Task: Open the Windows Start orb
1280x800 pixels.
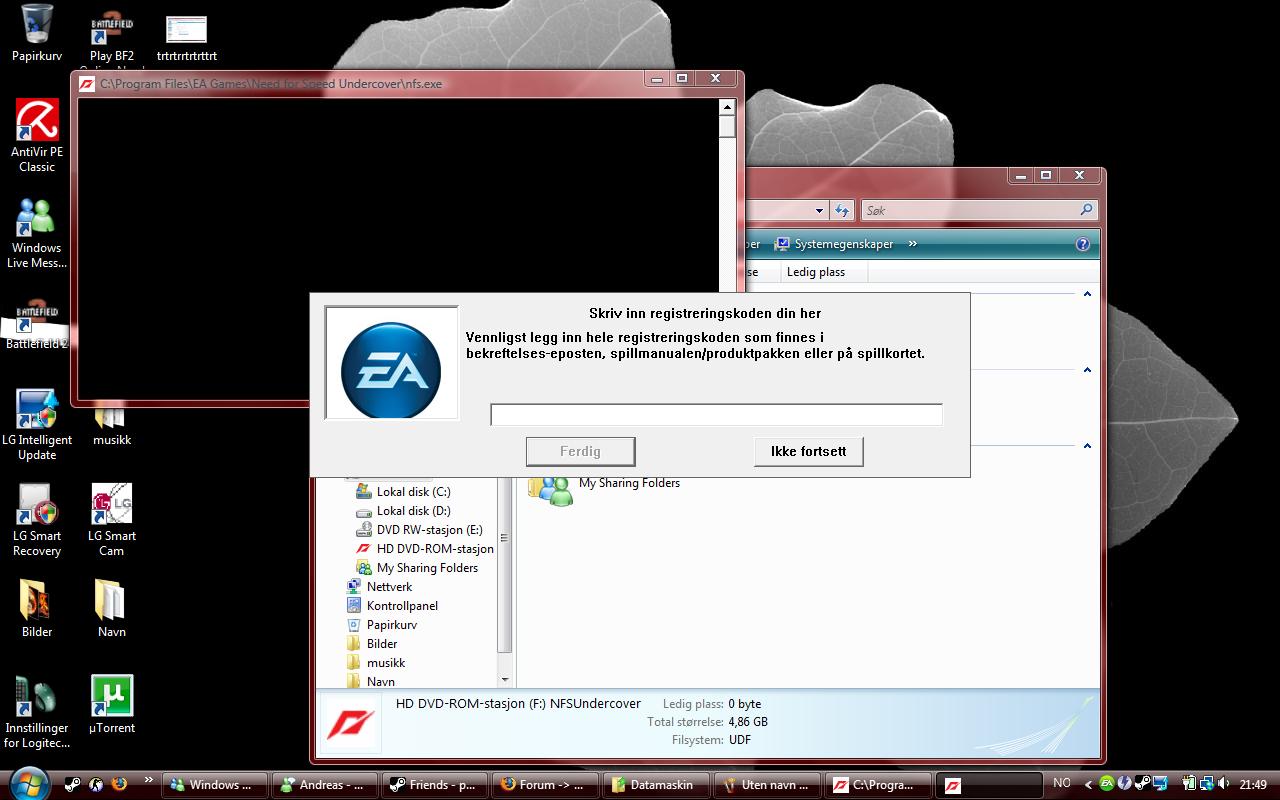Action: (27, 783)
